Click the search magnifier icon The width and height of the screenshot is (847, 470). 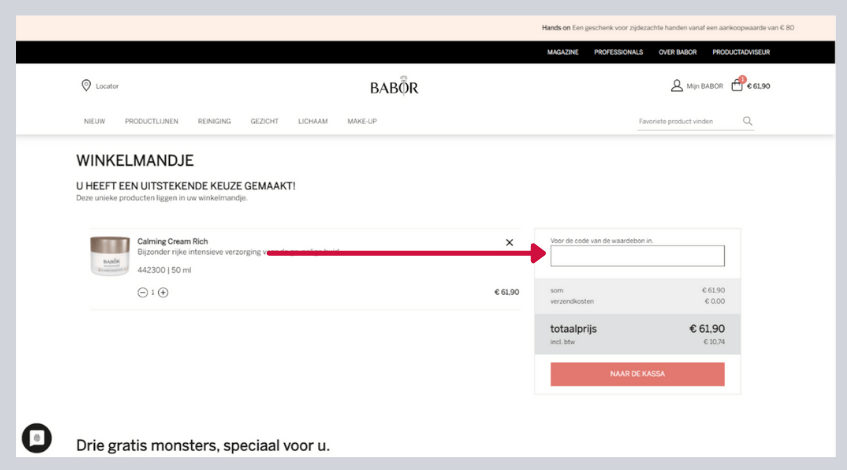[747, 121]
